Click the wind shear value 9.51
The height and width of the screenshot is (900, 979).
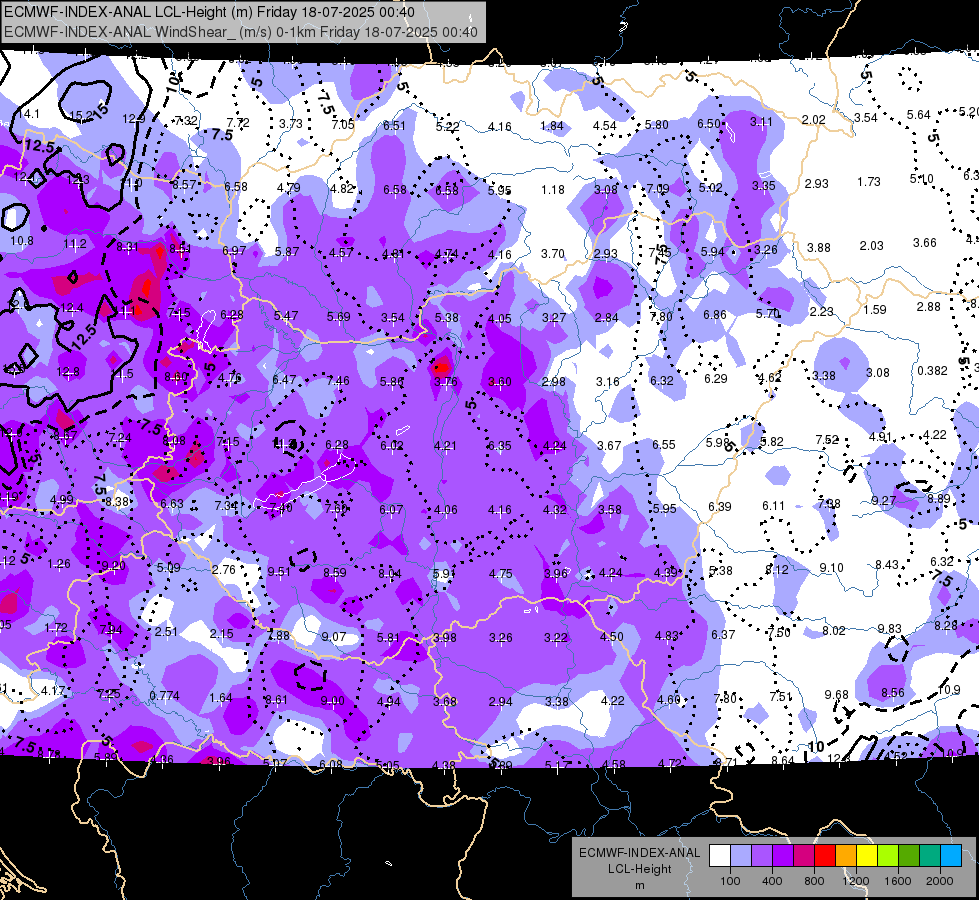click(279, 571)
